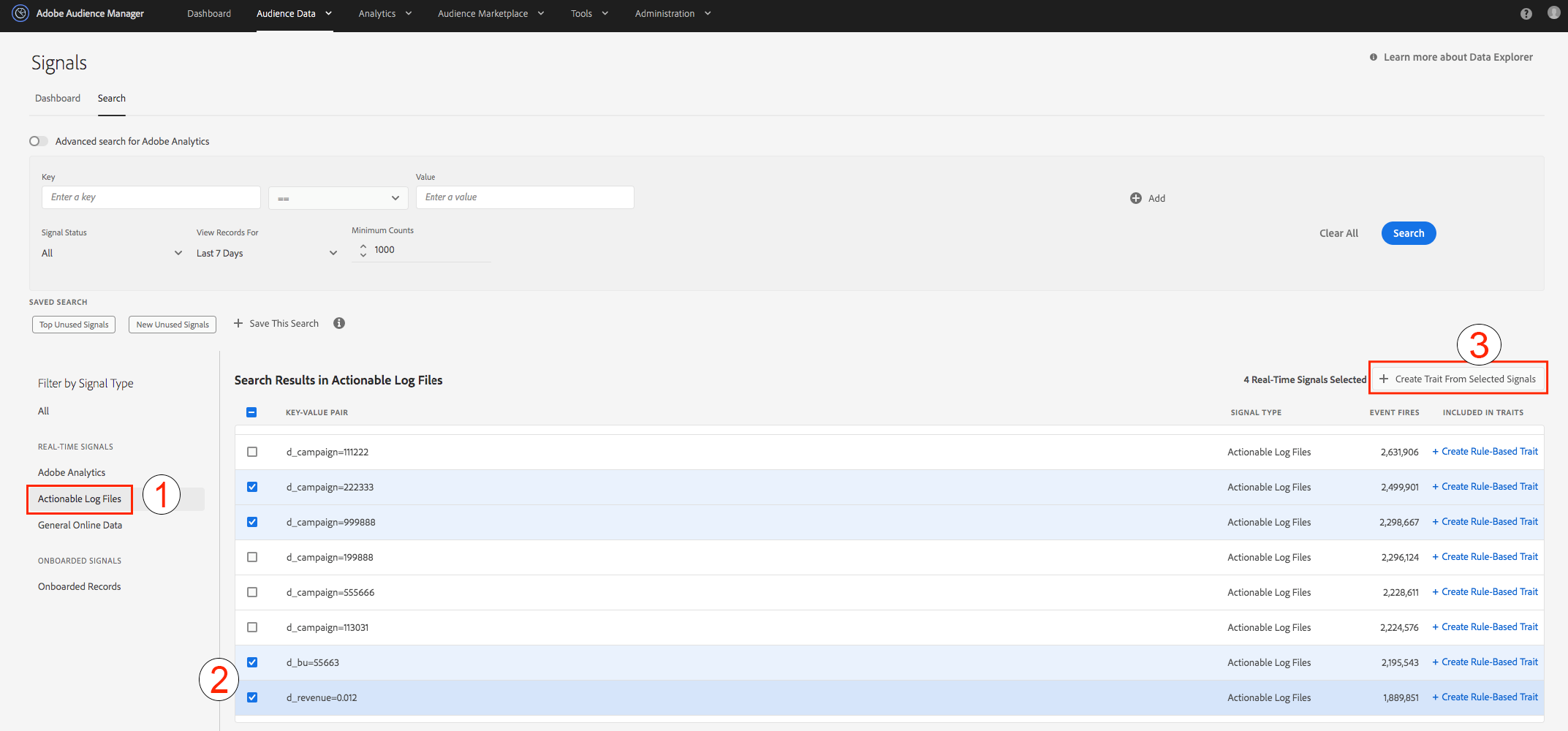
Task: Click the INCLUDED IN TRAITS column header
Action: coord(1483,412)
